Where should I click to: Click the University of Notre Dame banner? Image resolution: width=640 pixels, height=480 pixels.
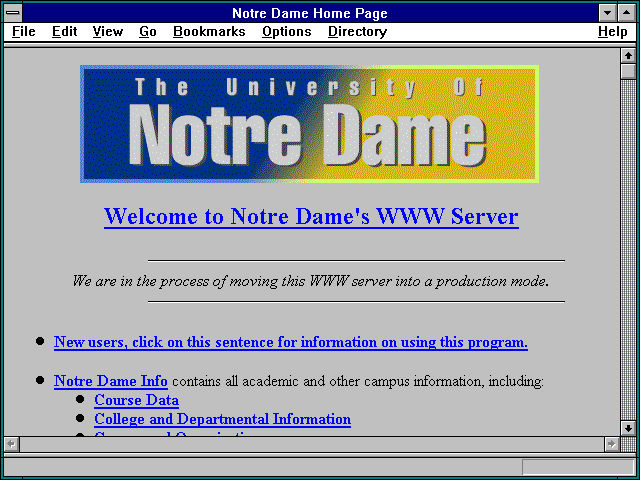pyautogui.click(x=309, y=124)
